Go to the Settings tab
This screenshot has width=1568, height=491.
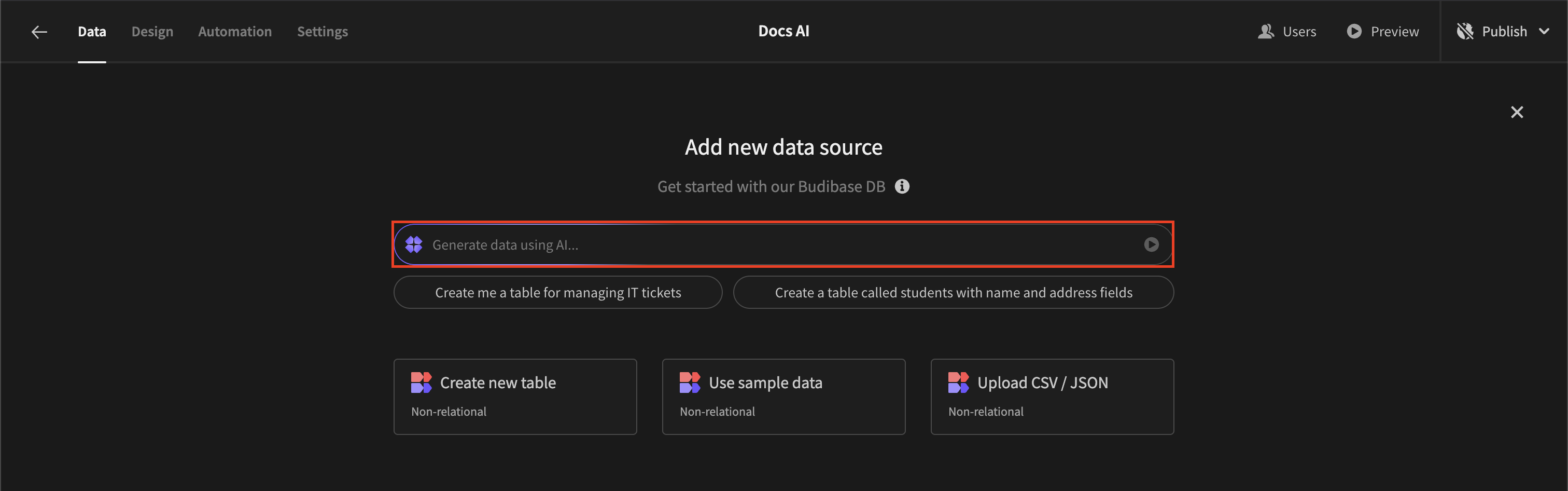pos(323,32)
